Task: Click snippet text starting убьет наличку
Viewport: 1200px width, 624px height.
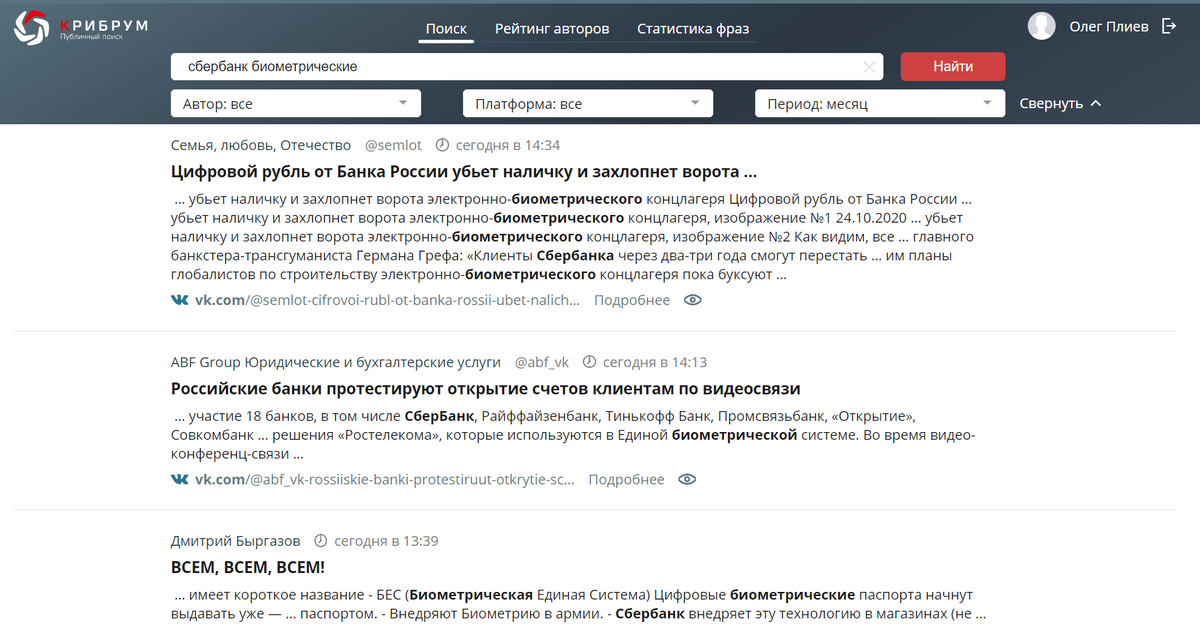Action: 572,236
